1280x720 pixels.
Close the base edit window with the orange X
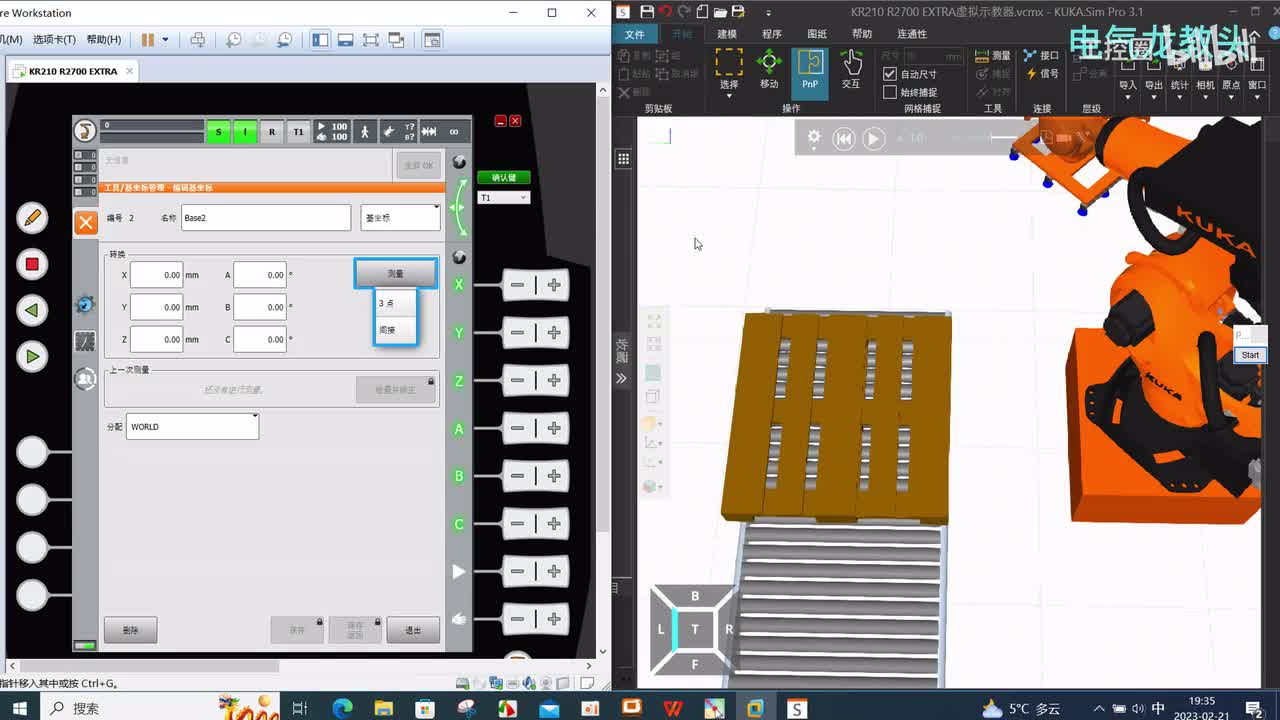(86, 223)
